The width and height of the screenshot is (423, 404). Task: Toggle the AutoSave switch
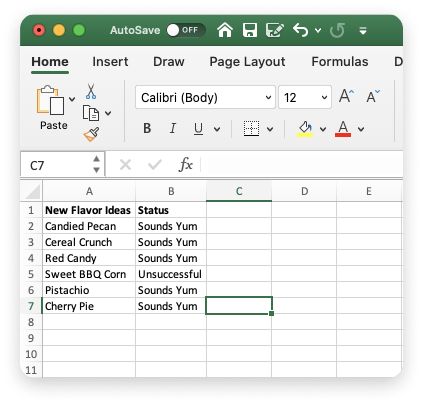(x=186, y=30)
